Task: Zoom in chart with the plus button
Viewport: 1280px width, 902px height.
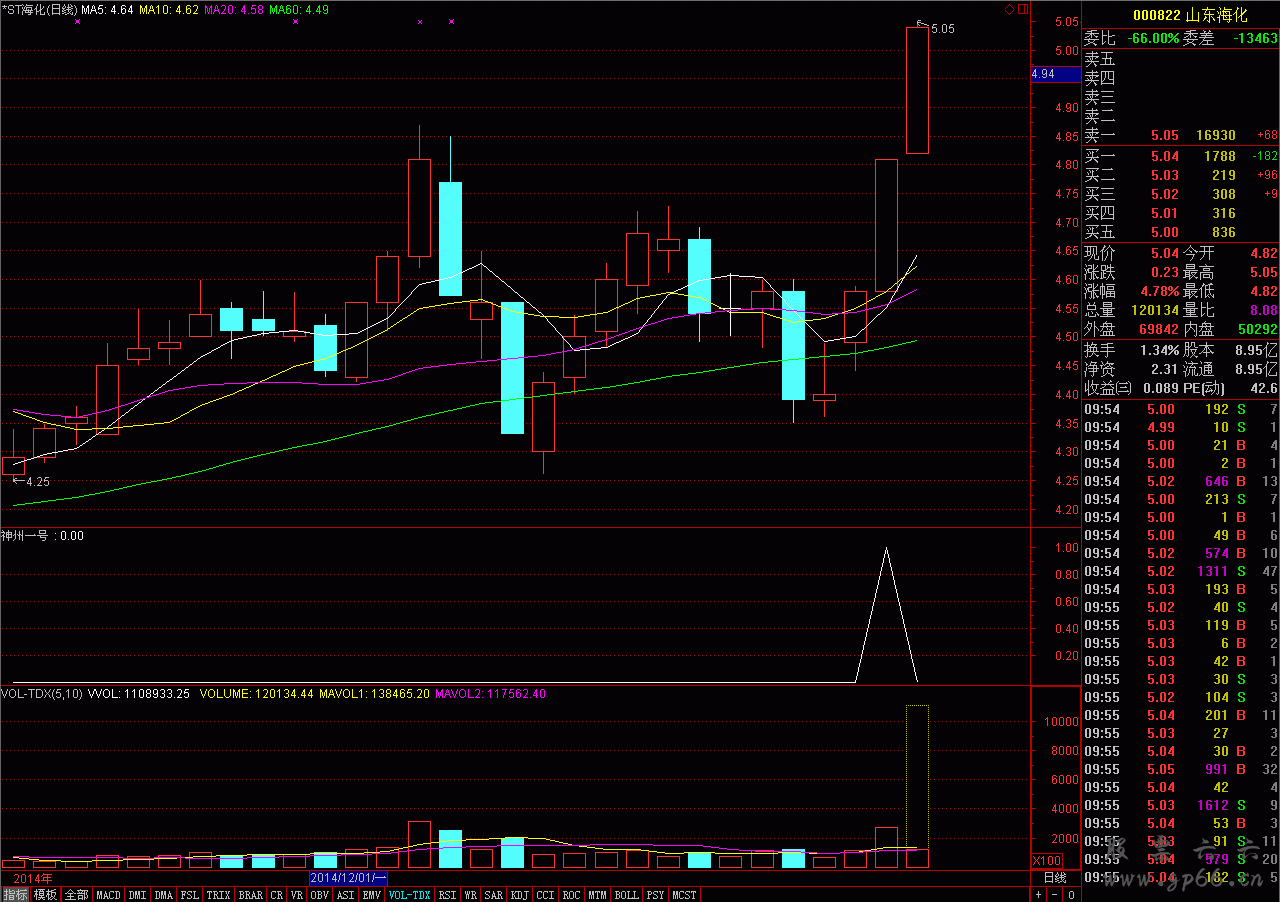Action: point(1038,894)
